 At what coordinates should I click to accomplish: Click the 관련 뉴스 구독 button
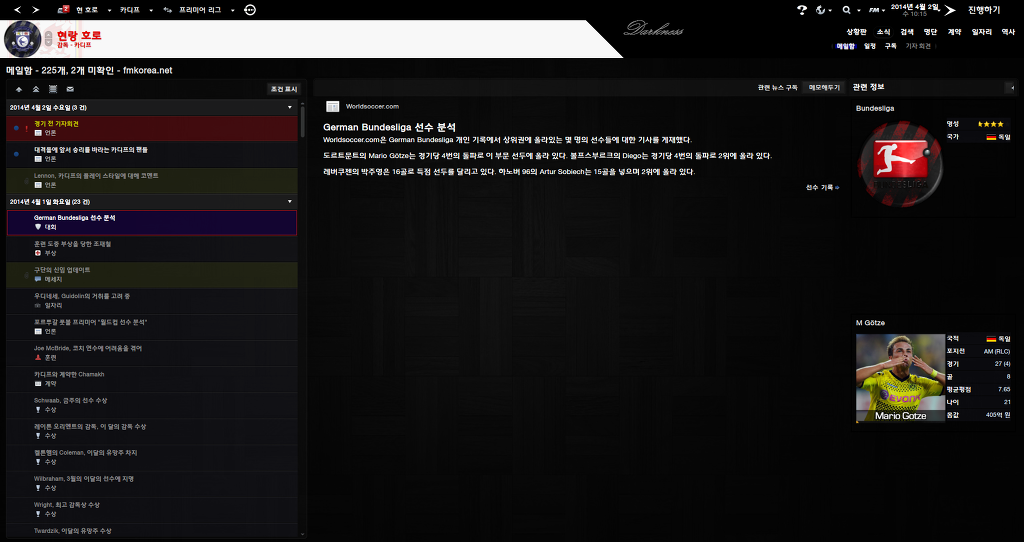778,88
